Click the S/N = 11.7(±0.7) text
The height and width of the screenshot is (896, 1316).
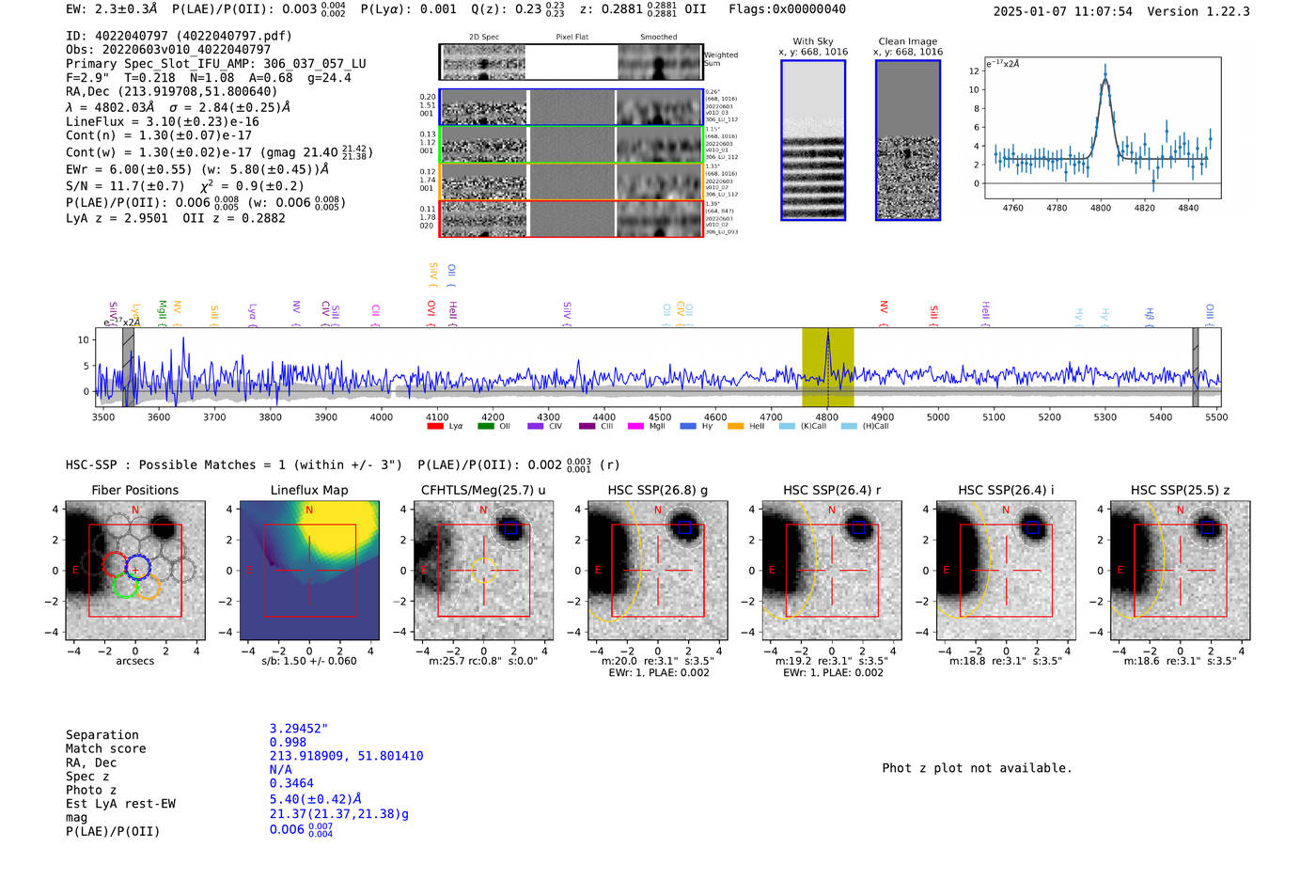coord(125,186)
